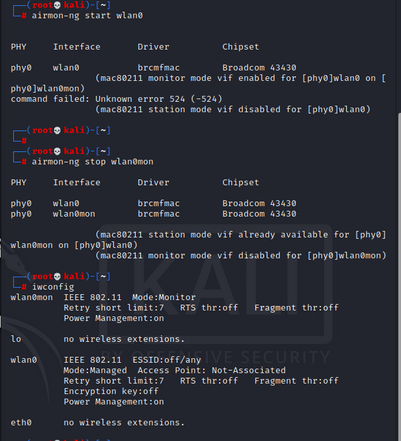Screen dimensions: 401x441
Task: Click the 'Encryption key:off' line
Action: point(111,391)
